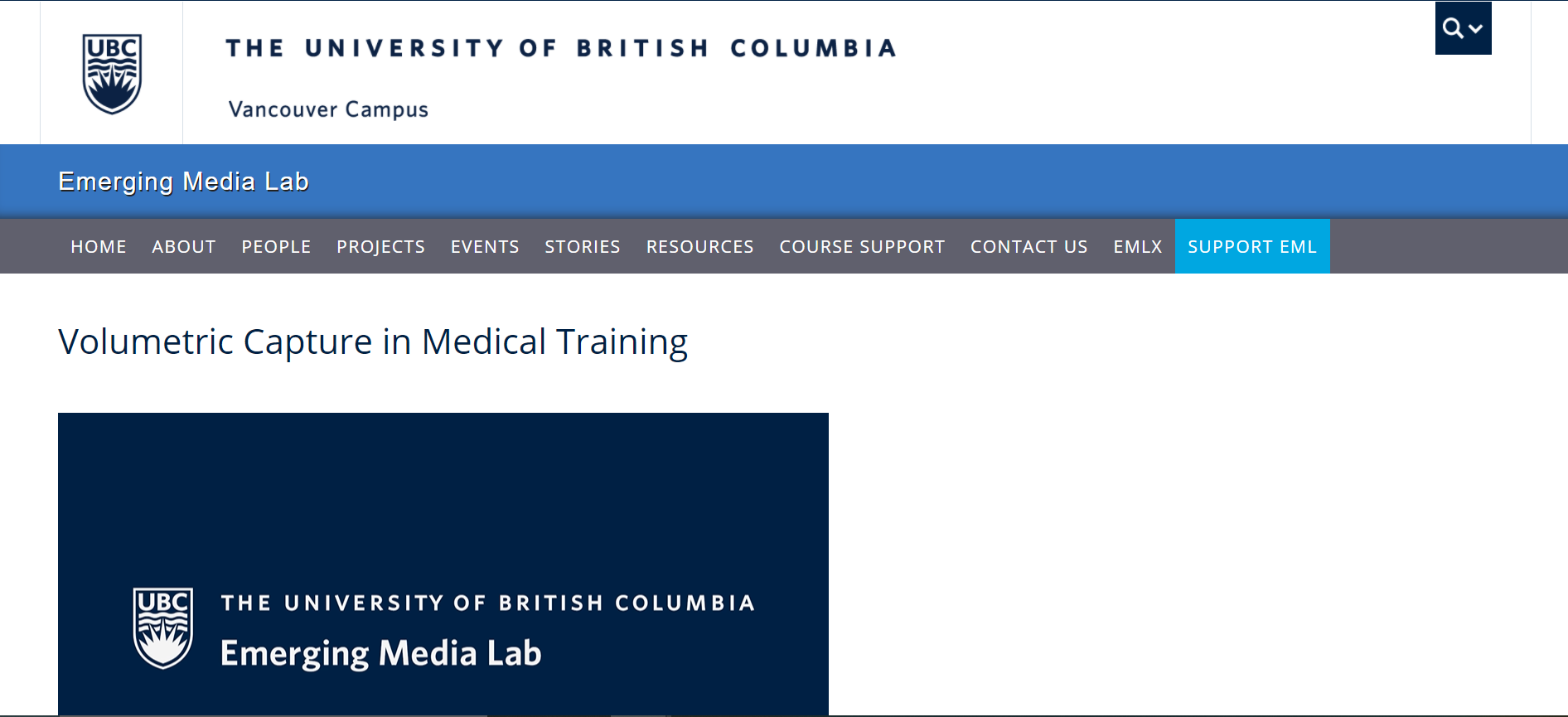Image resolution: width=1568 pixels, height=717 pixels.
Task: Click The University of British Columbia wordmark
Action: (x=562, y=48)
